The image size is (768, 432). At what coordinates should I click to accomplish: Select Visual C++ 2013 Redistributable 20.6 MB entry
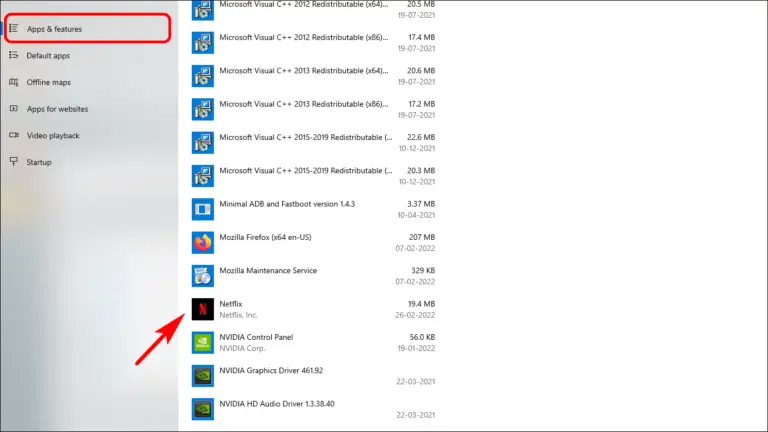coord(302,71)
